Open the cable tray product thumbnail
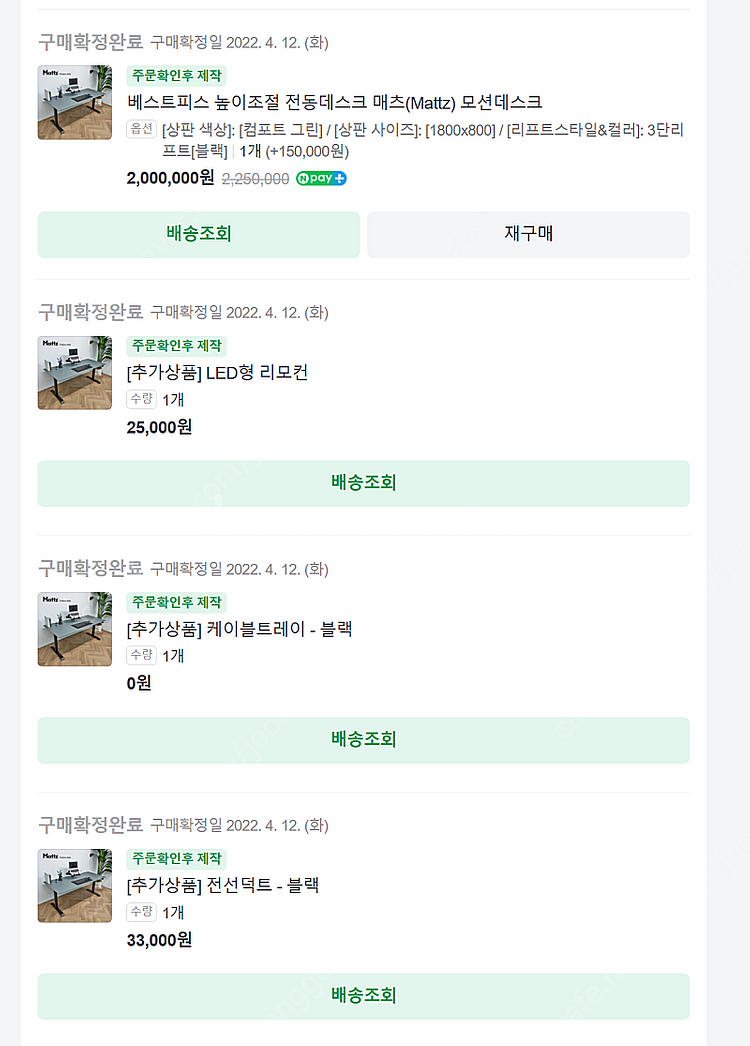Image resolution: width=750 pixels, height=1046 pixels. [x=75, y=629]
